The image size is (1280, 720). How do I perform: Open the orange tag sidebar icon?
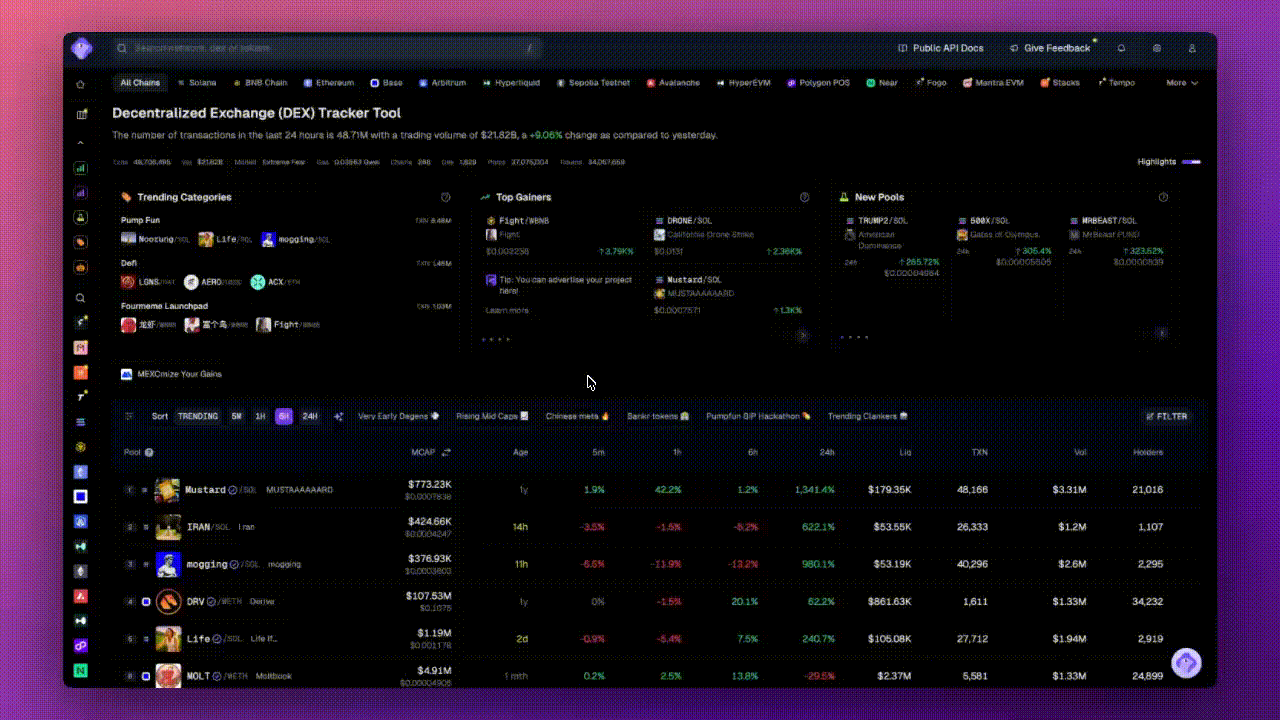(81, 242)
